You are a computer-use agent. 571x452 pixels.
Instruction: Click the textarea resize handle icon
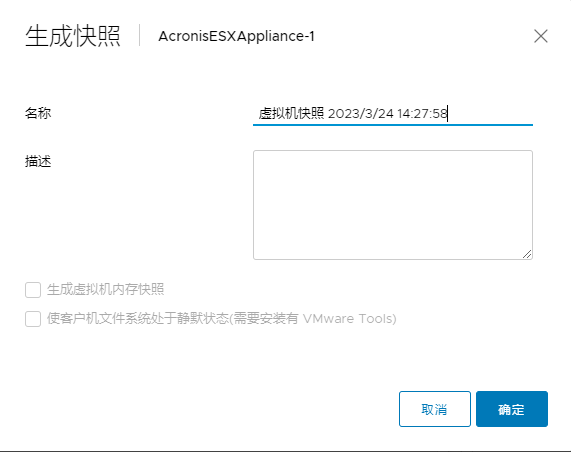pyautogui.click(x=527, y=254)
